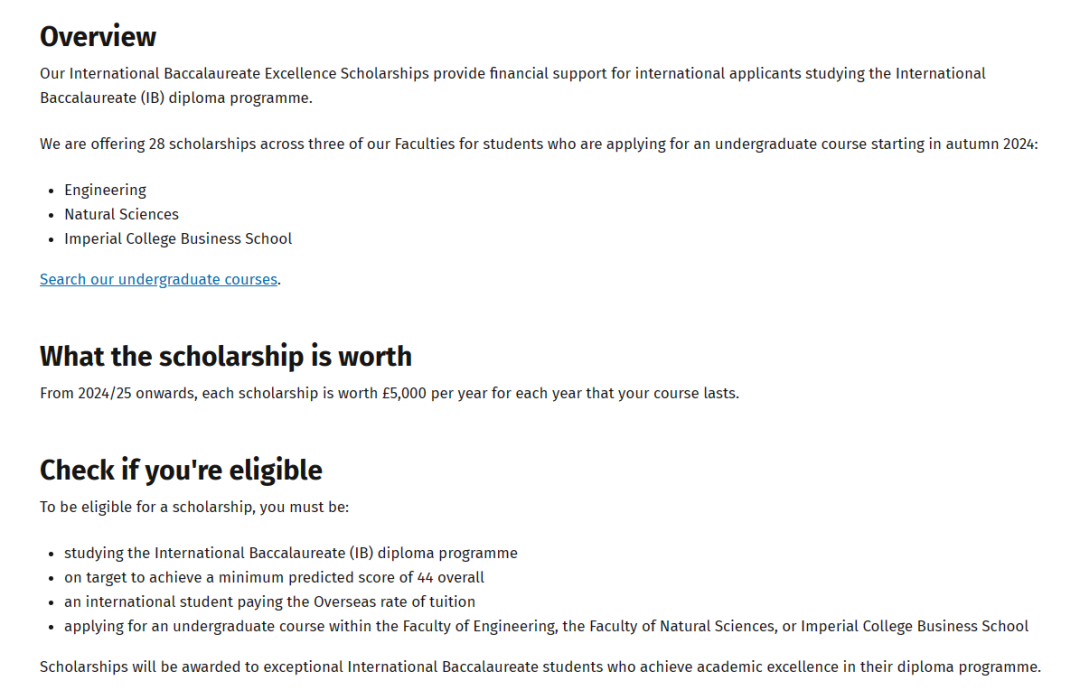The width and height of the screenshot is (1080, 690).
Task: Click the Natural Sciences list item
Action: tap(121, 214)
